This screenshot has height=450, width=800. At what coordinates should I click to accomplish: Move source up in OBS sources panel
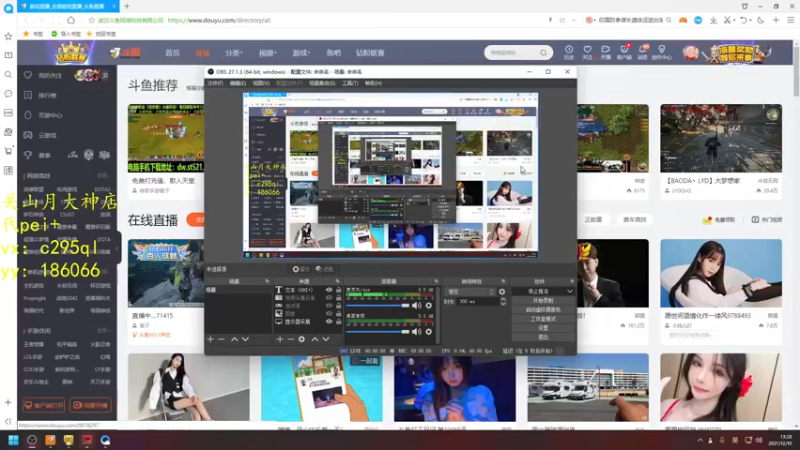[x=315, y=339]
